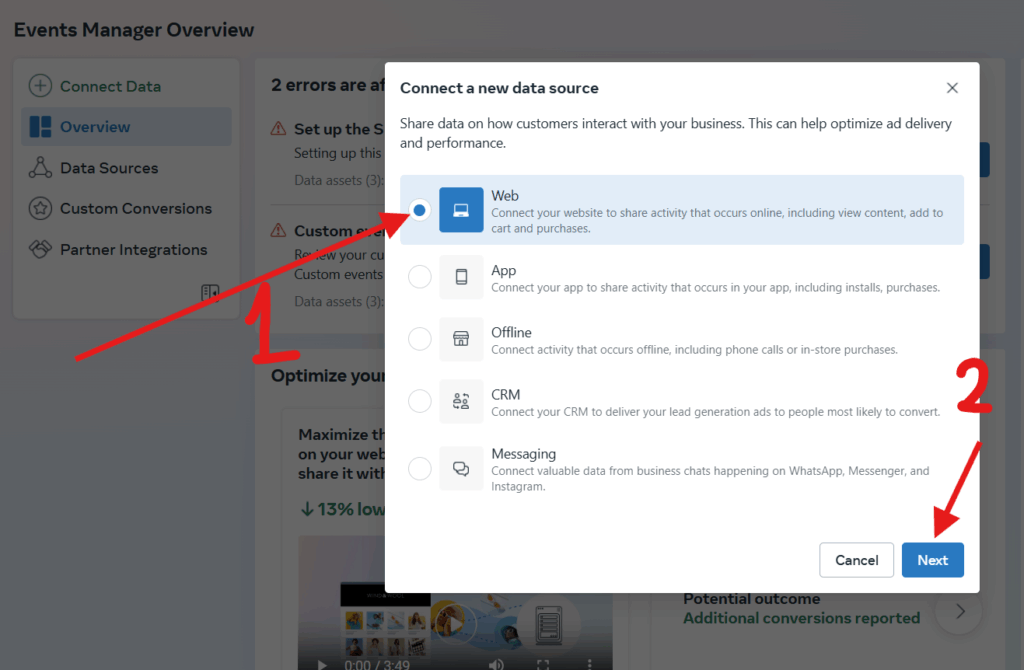The image size is (1024, 670).
Task: Click the Custom Conversions star icon
Action: (x=40, y=209)
